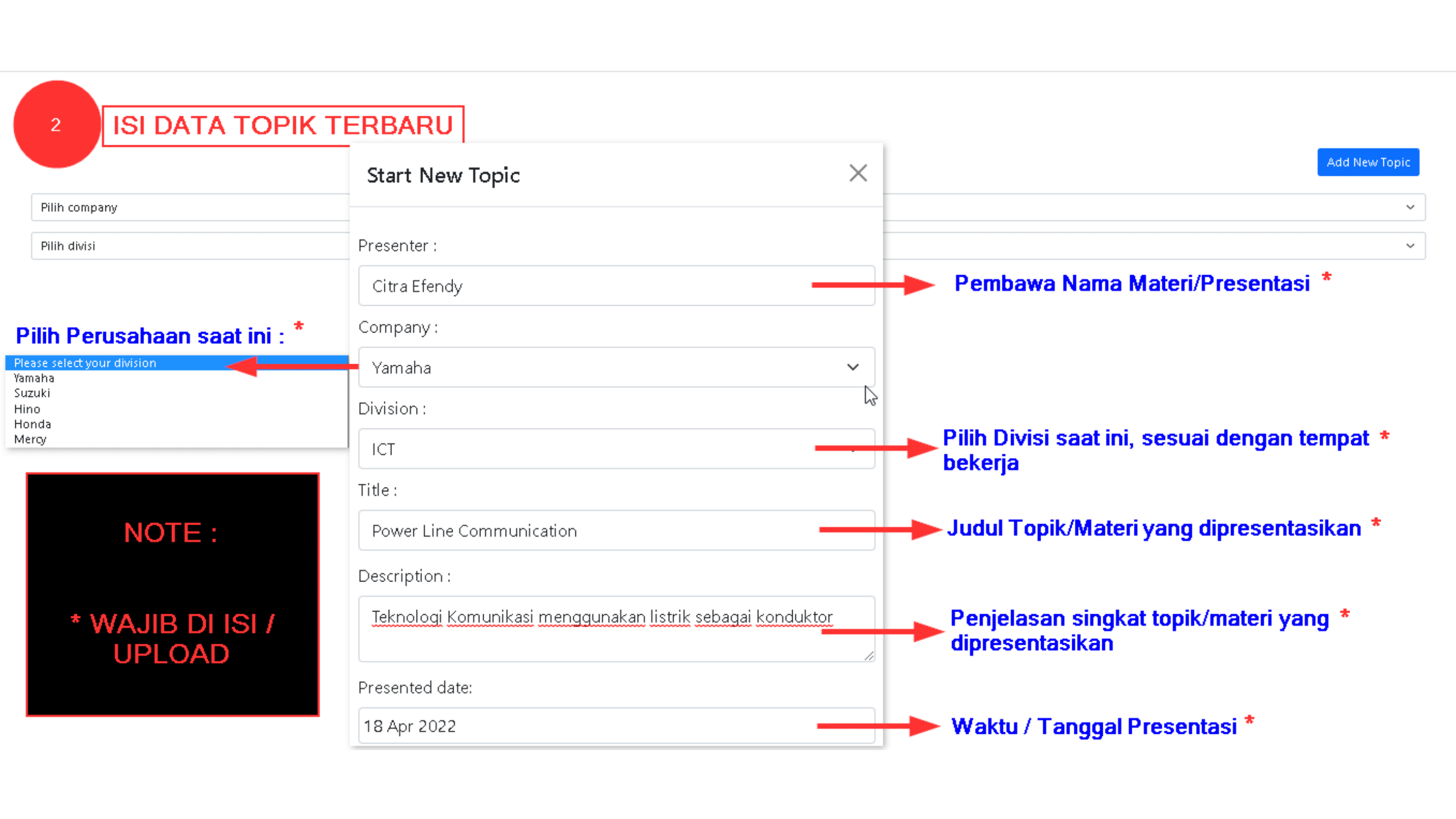Click the Title field Power Line Communication
The image size is (1456, 819).
(x=617, y=531)
